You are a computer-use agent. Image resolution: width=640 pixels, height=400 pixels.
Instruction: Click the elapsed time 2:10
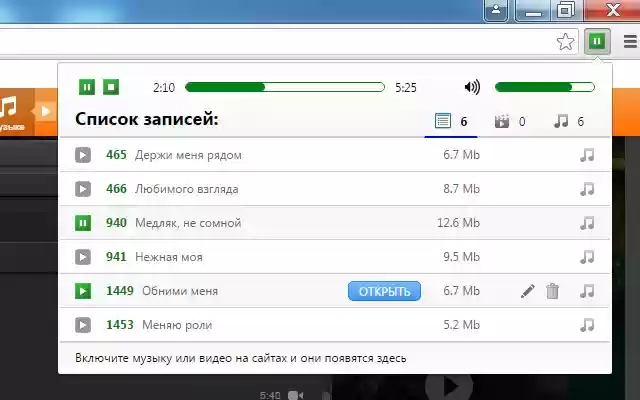point(164,87)
